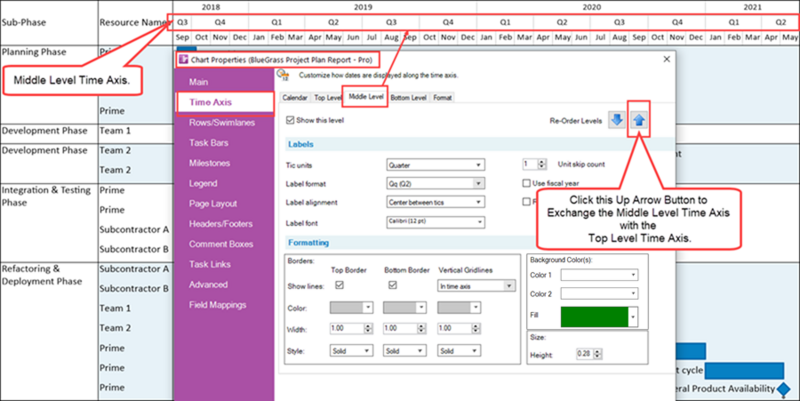Click the blue diamond milestone marker

(x=783, y=389)
